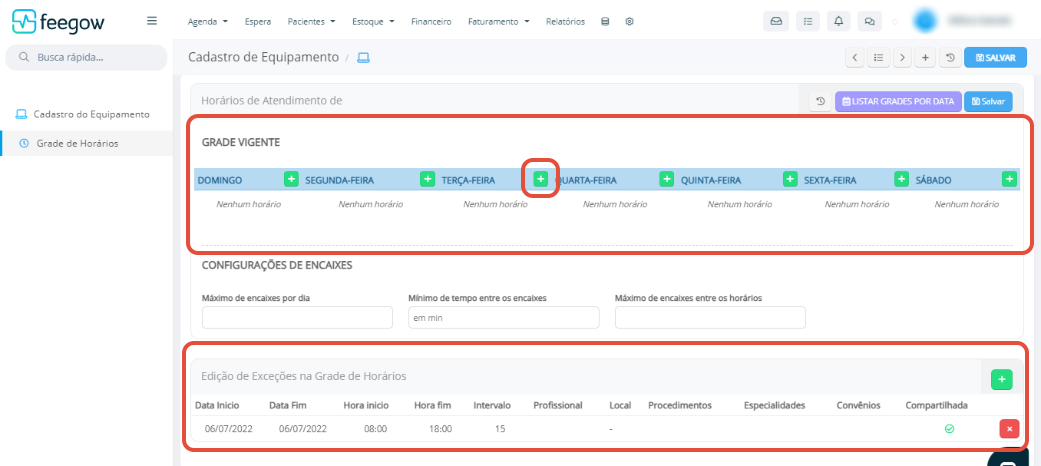1041x466 pixels.
Task: Add schedule for TERÇA-FEIRA
Action: 541,179
